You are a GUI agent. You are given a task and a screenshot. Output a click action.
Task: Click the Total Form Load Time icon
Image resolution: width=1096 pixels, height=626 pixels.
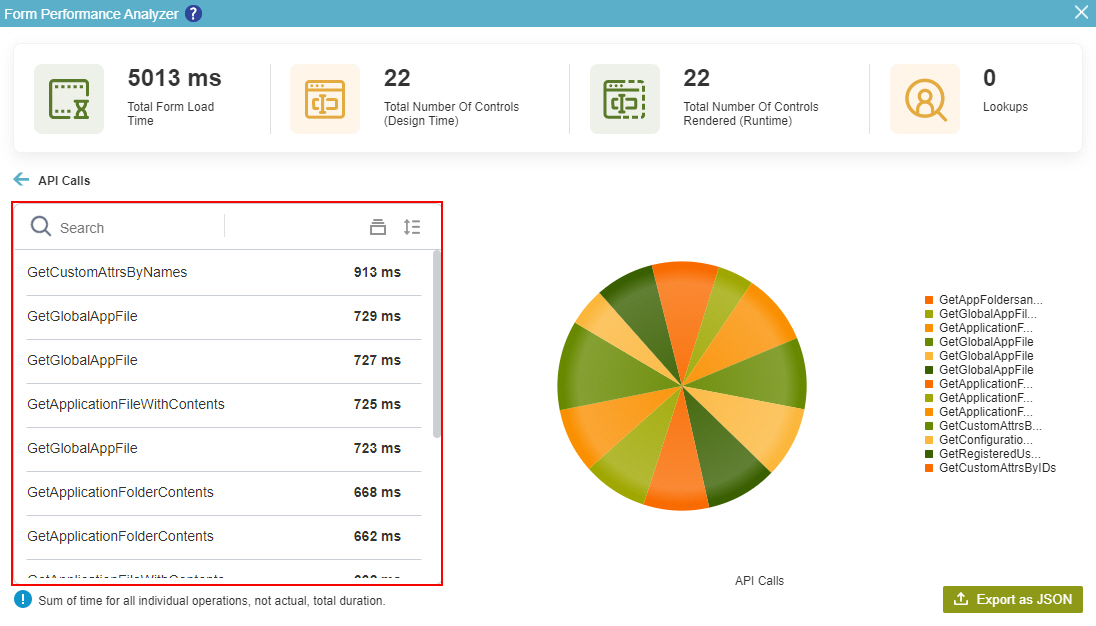pyautogui.click(x=68, y=99)
